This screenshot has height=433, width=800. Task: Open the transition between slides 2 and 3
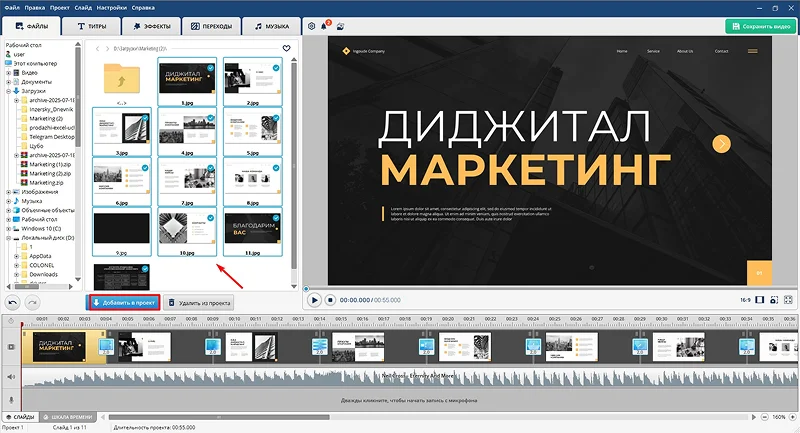(x=213, y=347)
